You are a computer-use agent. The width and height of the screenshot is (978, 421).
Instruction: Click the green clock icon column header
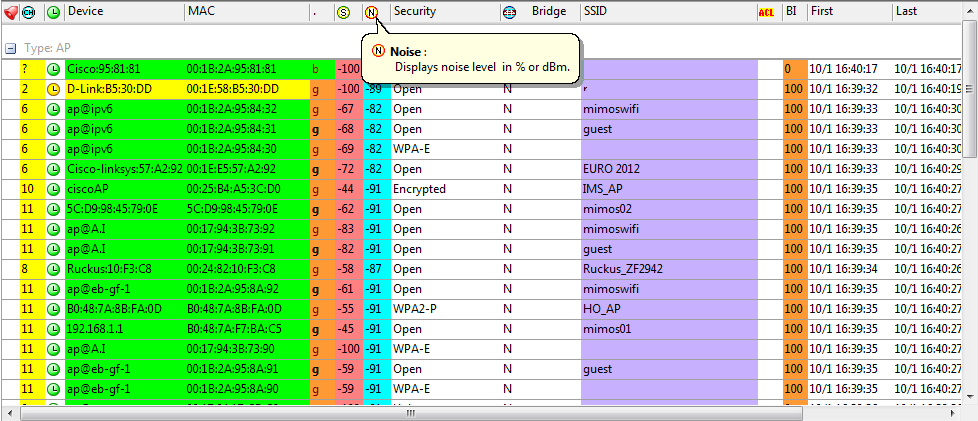tap(54, 12)
